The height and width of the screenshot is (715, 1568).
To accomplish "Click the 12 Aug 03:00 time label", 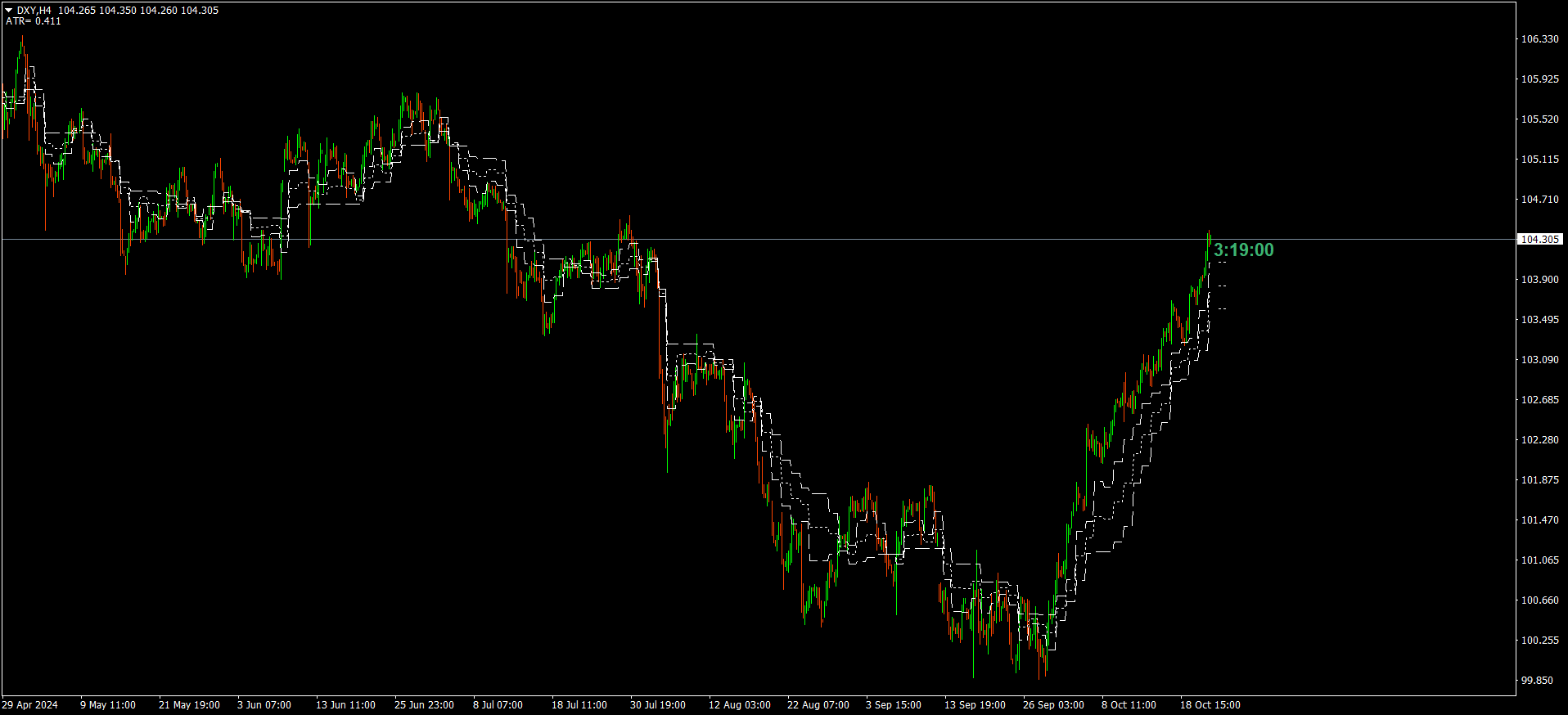I will pos(740,705).
